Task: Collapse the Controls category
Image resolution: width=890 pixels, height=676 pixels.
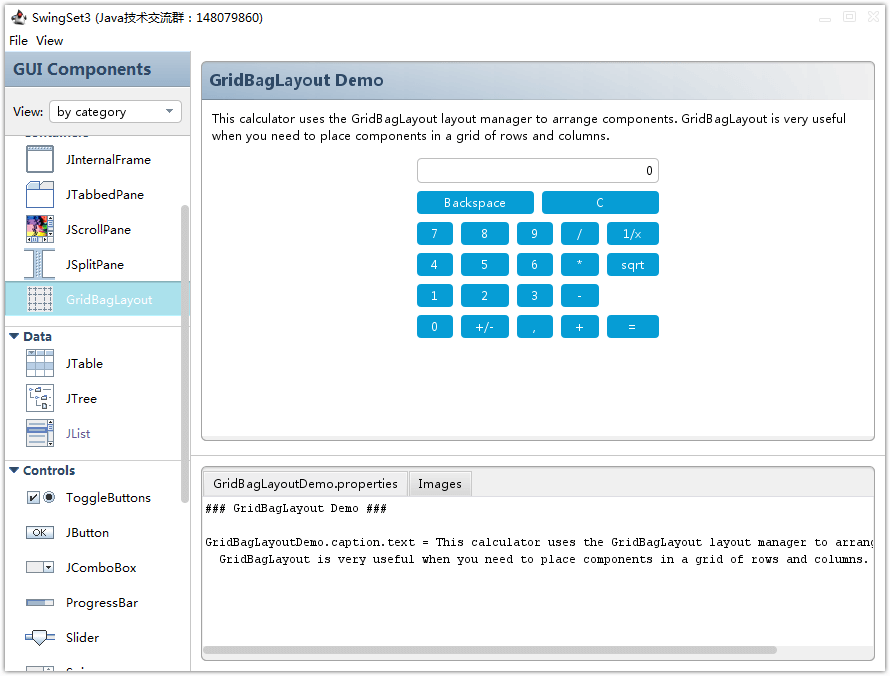Action: pyautogui.click(x=14, y=470)
